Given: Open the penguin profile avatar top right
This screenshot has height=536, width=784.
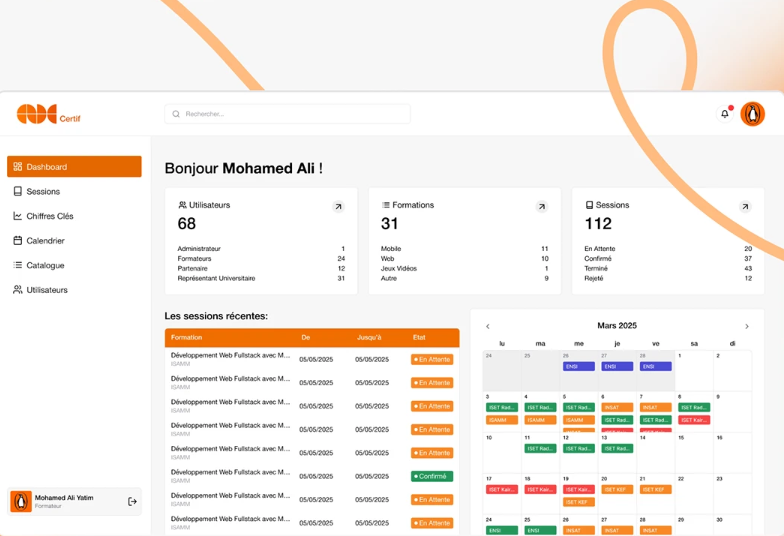Looking at the screenshot, I should [752, 114].
